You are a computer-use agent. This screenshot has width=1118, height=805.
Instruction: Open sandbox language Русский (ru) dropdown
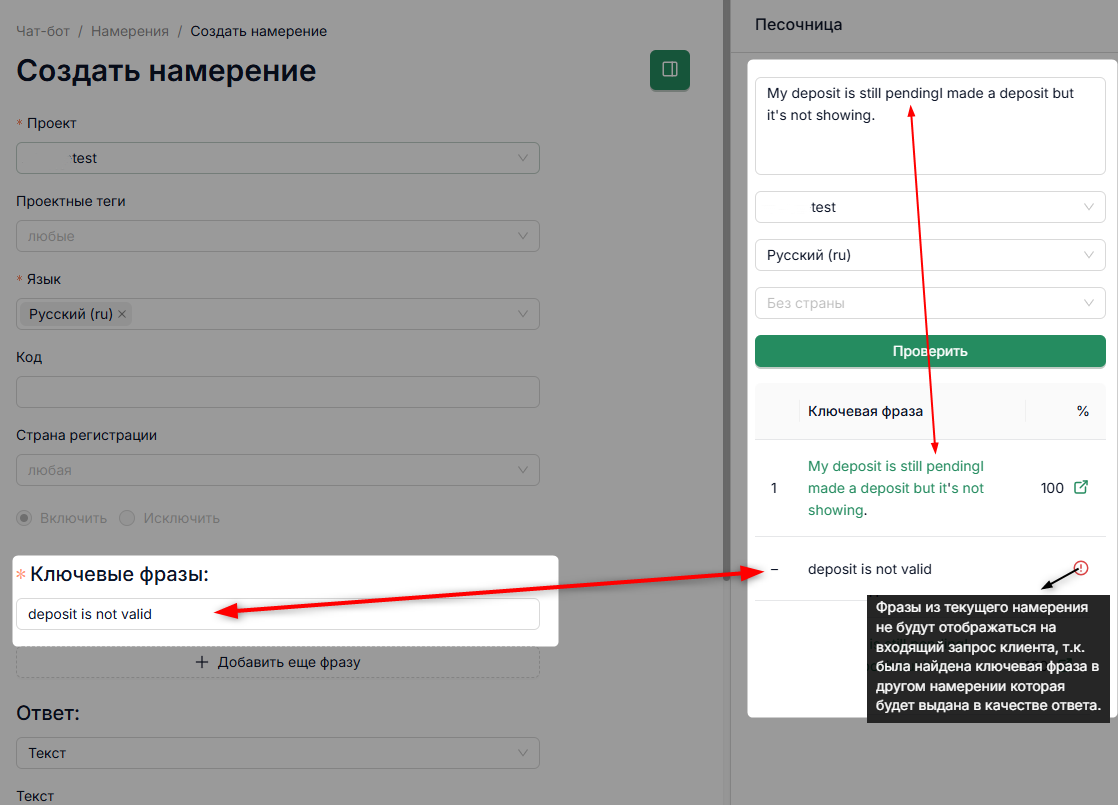tap(930, 255)
